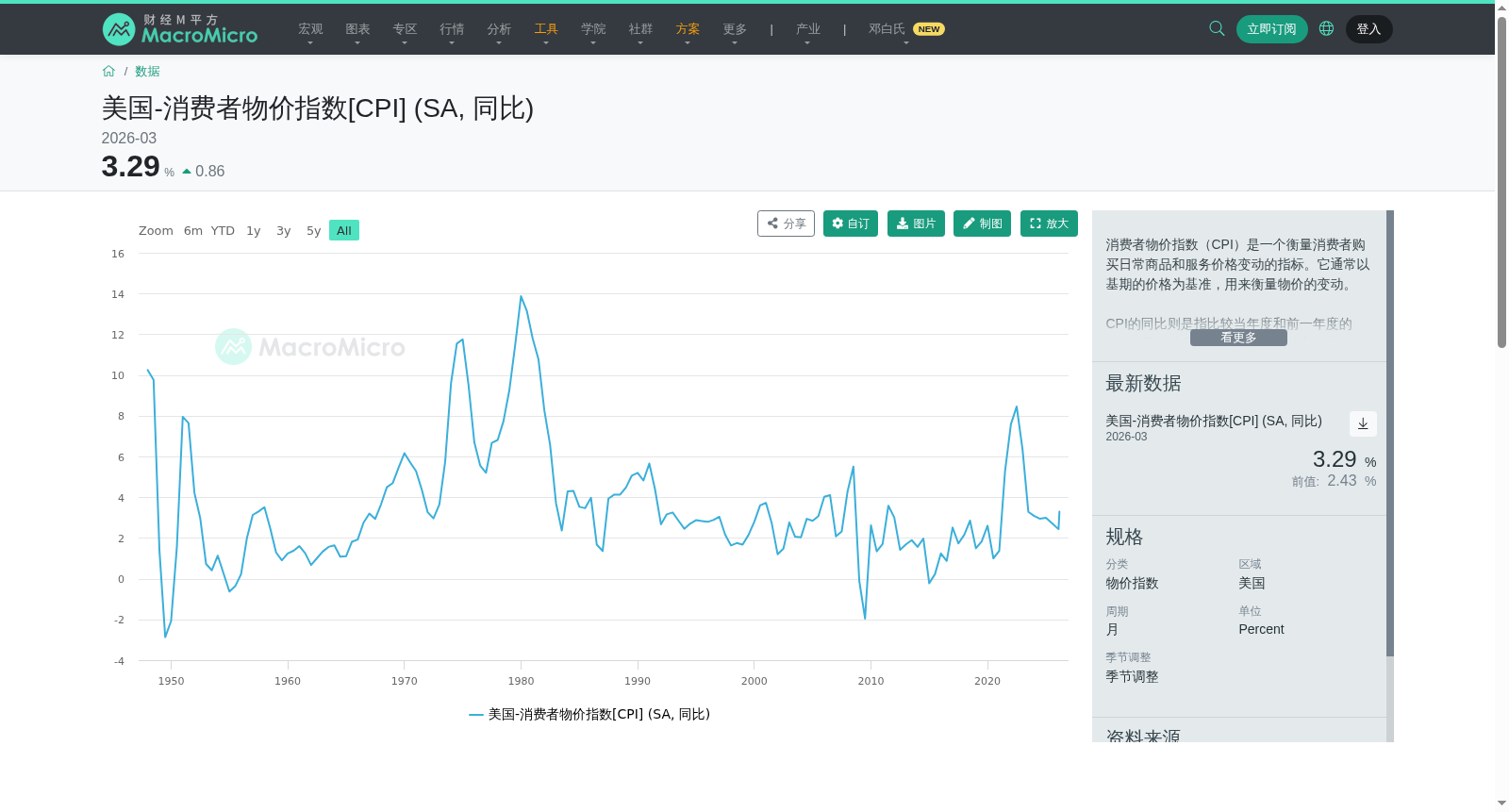Image resolution: width=1509 pixels, height=812 pixels.
Task: Select the 1y zoom range
Action: [x=254, y=231]
